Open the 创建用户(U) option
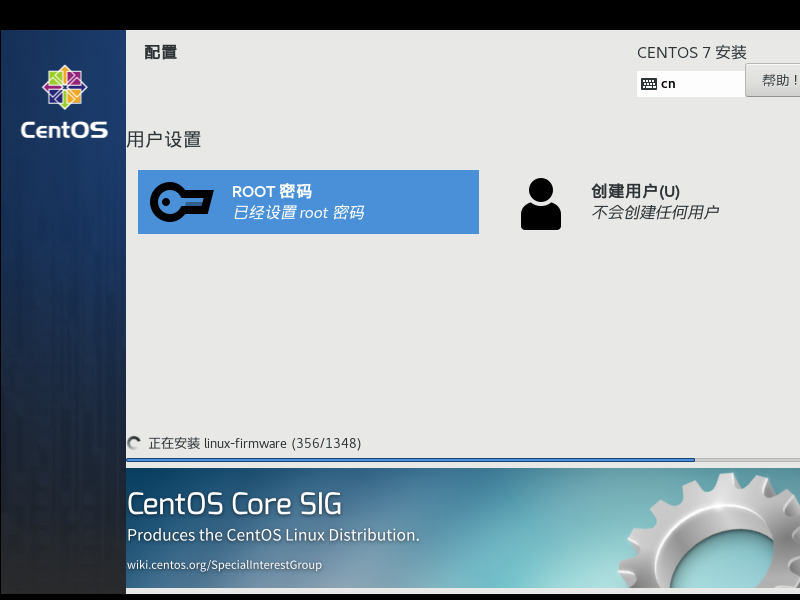The image size is (800, 600). point(656,202)
